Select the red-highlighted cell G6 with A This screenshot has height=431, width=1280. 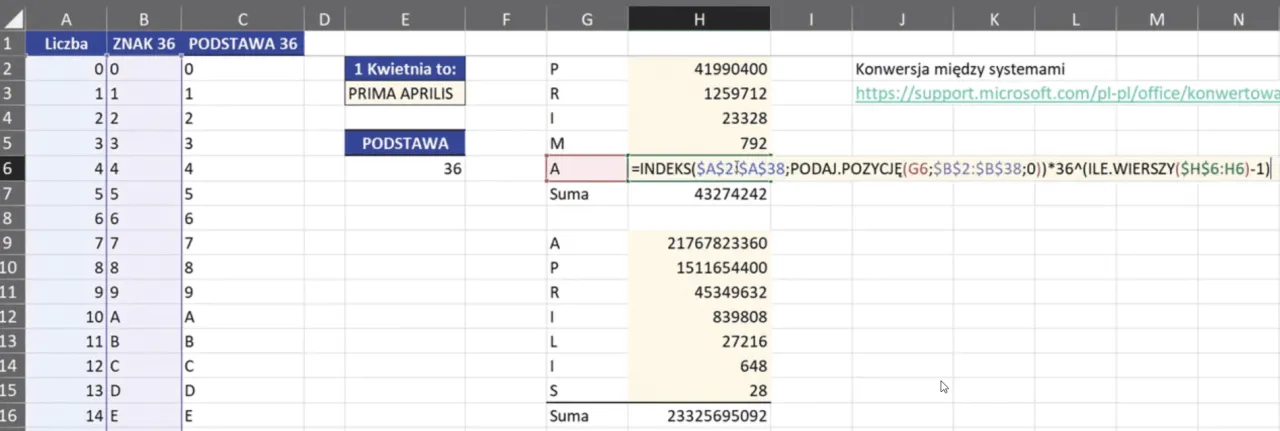[x=587, y=169]
